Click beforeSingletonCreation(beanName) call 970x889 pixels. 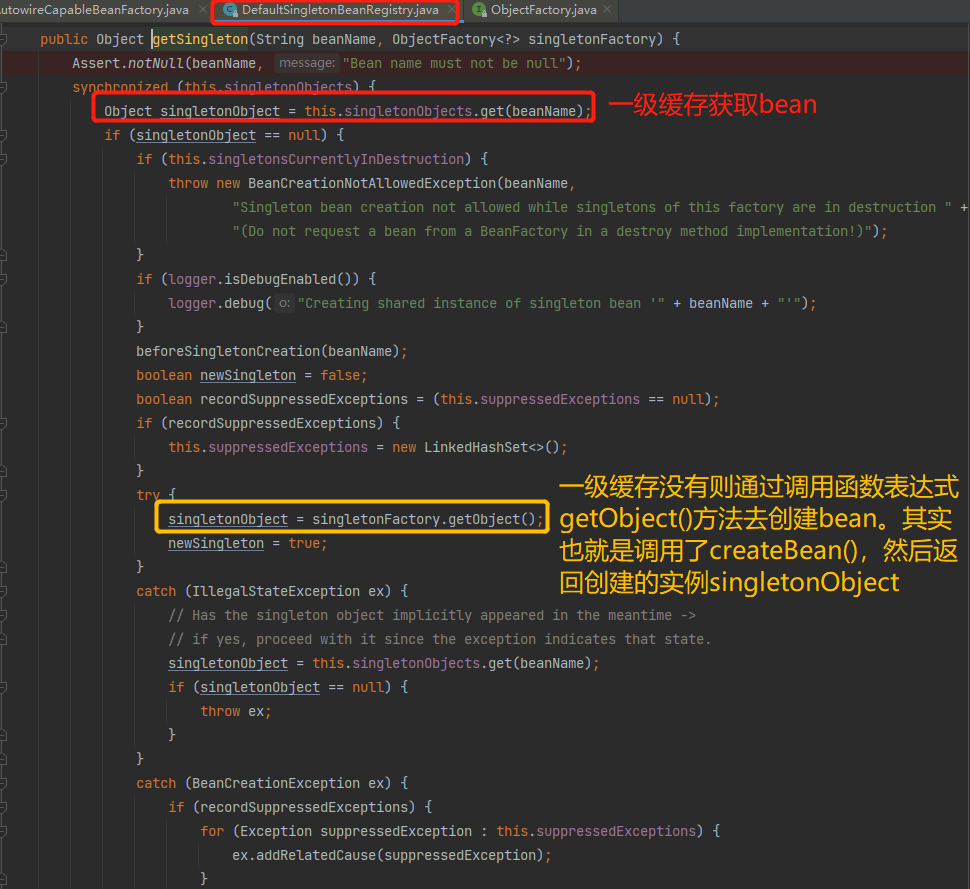[268, 351]
